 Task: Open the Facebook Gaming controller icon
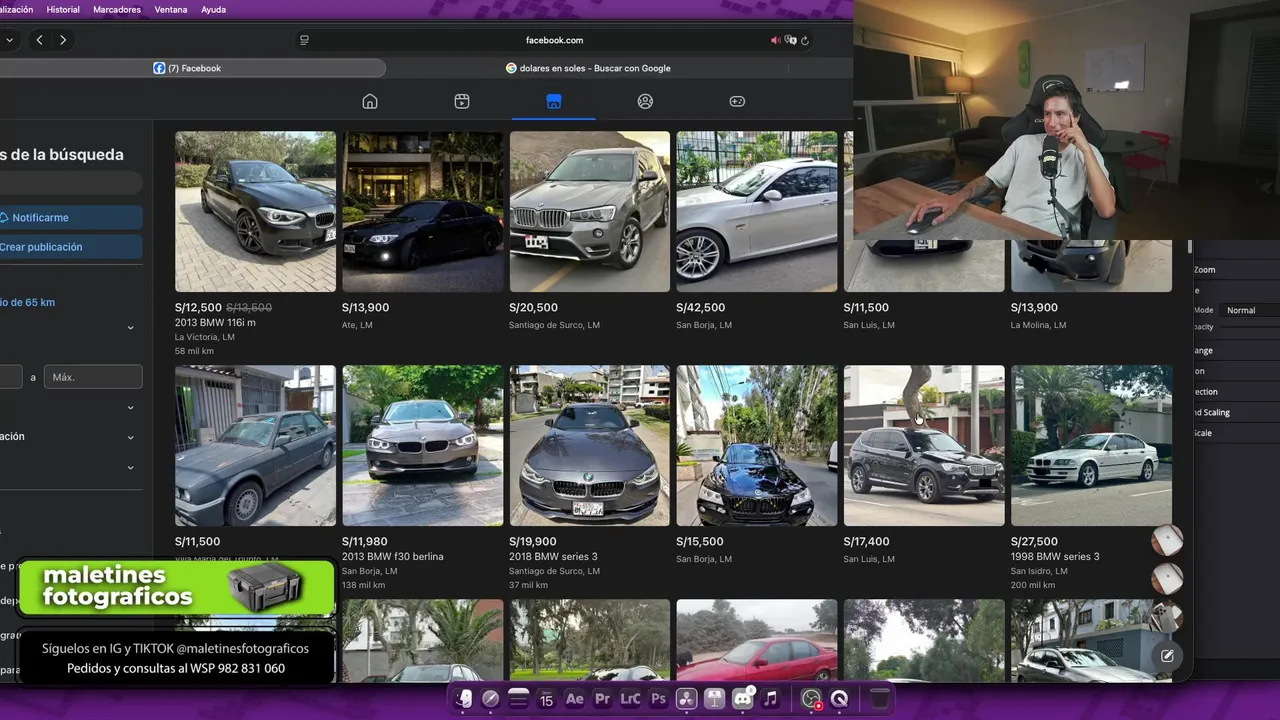737,101
